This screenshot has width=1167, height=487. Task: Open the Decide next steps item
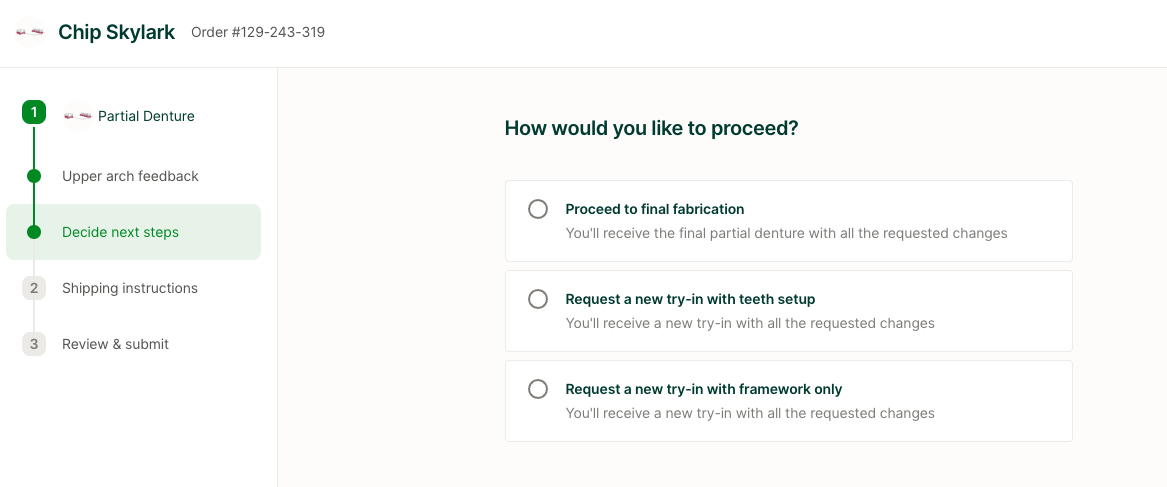point(120,232)
